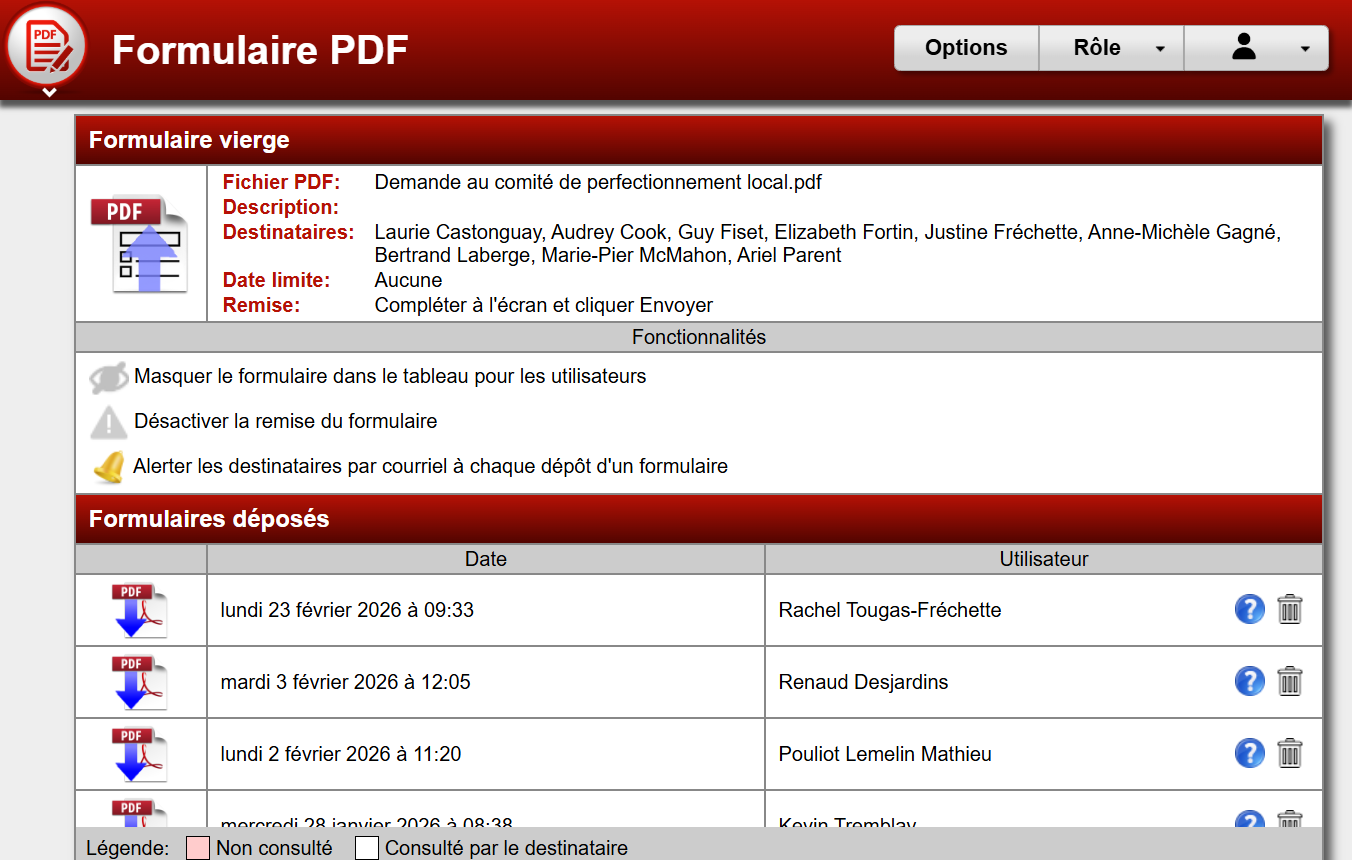This screenshot has width=1352, height=860.
Task: Toggle Masquer le formulaire eye icon
Action: point(108,377)
